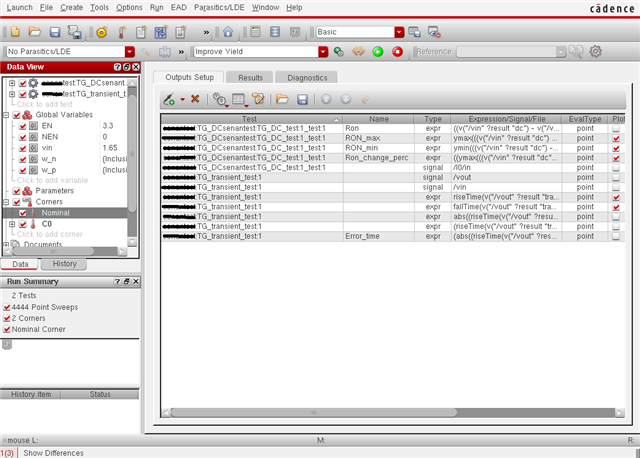Viewport: 640px width, 458px height.
Task: Click 'Click to add corner' link
Action: (x=49, y=235)
